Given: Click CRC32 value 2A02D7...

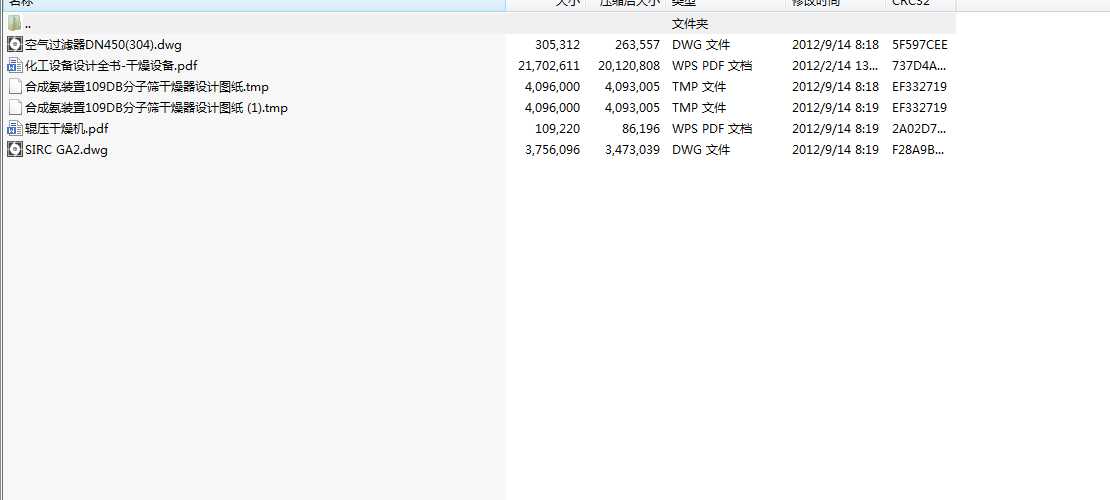Looking at the screenshot, I should point(919,129).
